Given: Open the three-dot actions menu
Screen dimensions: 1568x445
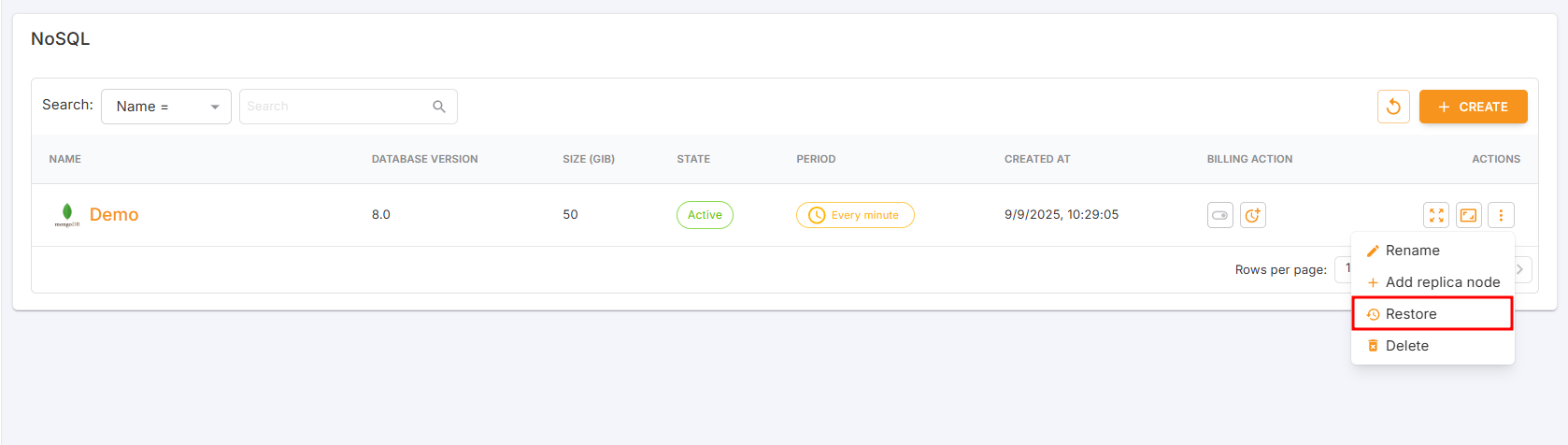Looking at the screenshot, I should tap(1501, 215).
